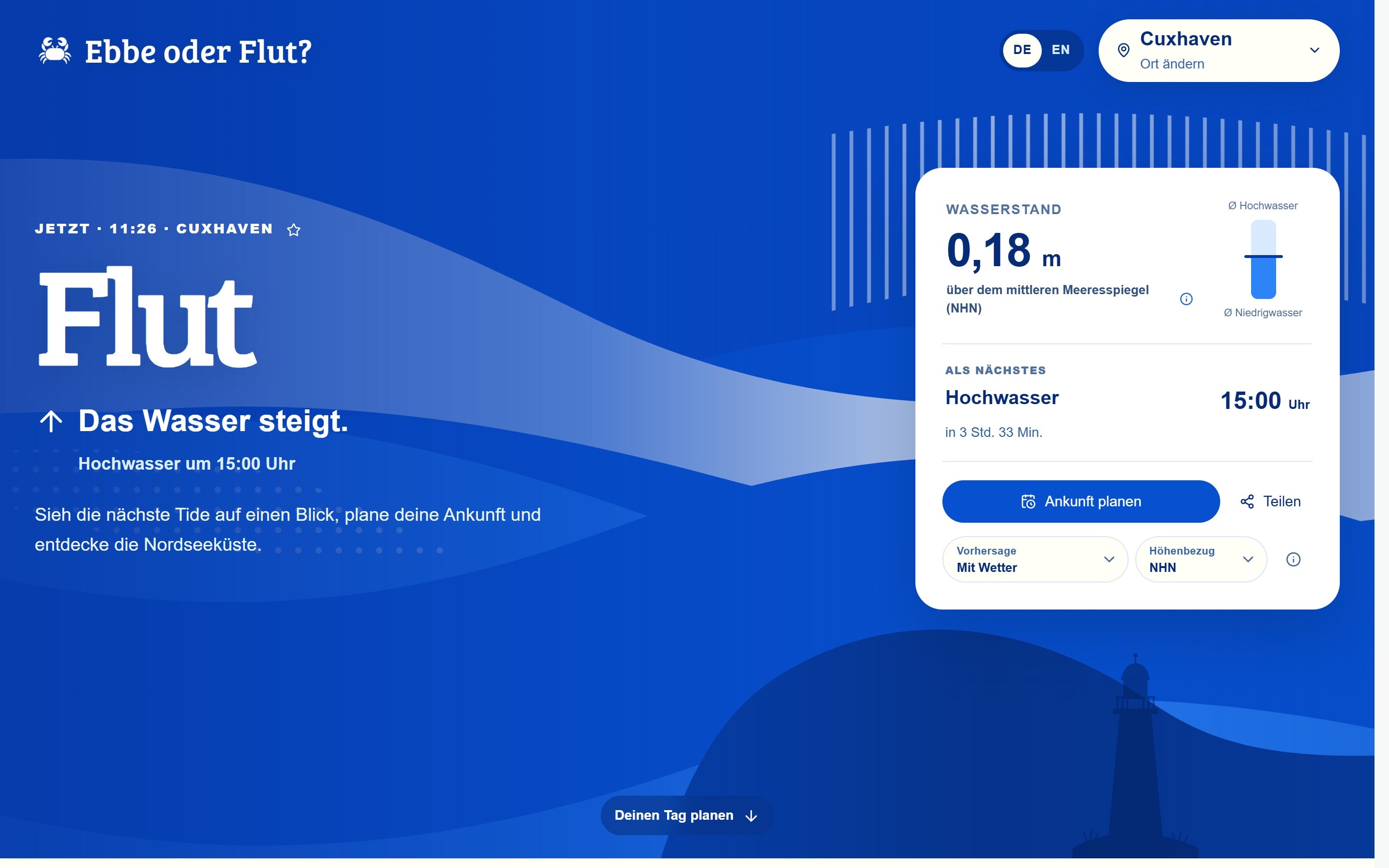Click info icon beside mittleren Meeresspiegel text
This screenshot has width=1389, height=868.
click(x=1186, y=299)
